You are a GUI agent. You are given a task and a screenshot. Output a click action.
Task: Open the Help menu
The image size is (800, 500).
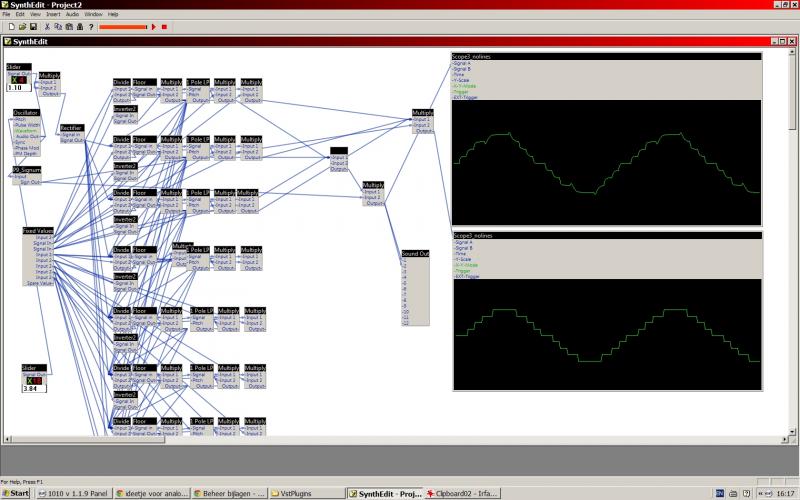tap(113, 14)
